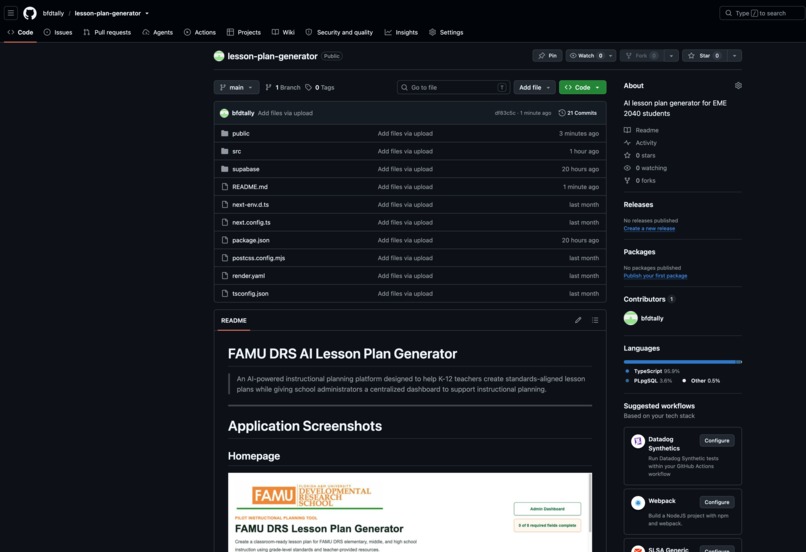Open the README.md file
This screenshot has height=552, width=806.
(x=250, y=187)
